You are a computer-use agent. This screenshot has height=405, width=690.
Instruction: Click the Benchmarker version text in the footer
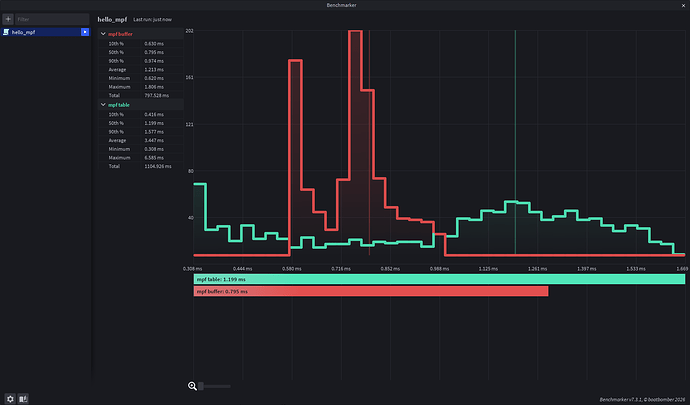[642, 400]
